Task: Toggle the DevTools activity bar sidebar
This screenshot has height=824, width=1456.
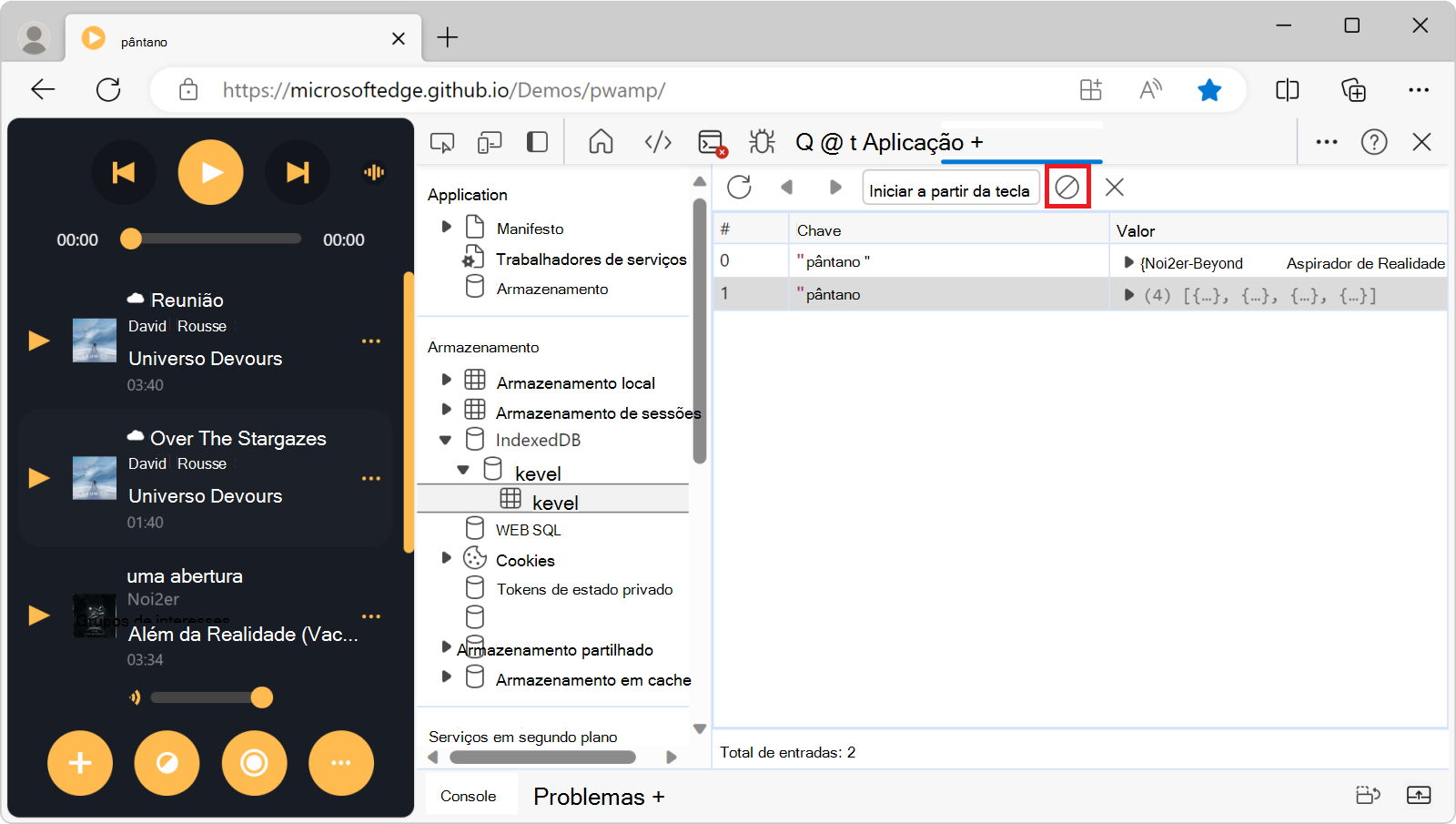Action: click(x=537, y=142)
